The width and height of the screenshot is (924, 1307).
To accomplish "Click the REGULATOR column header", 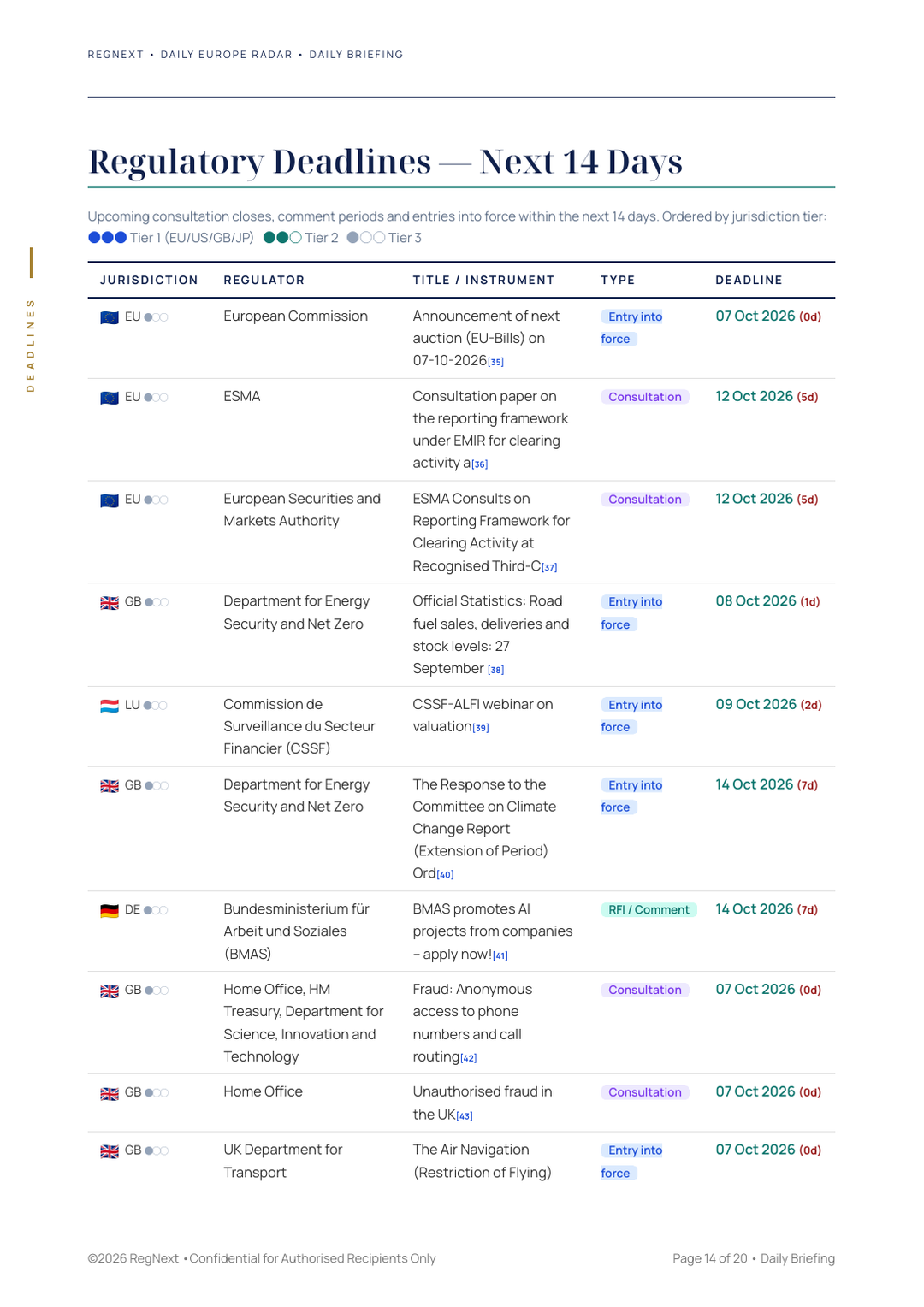I will pyautogui.click(x=264, y=280).
